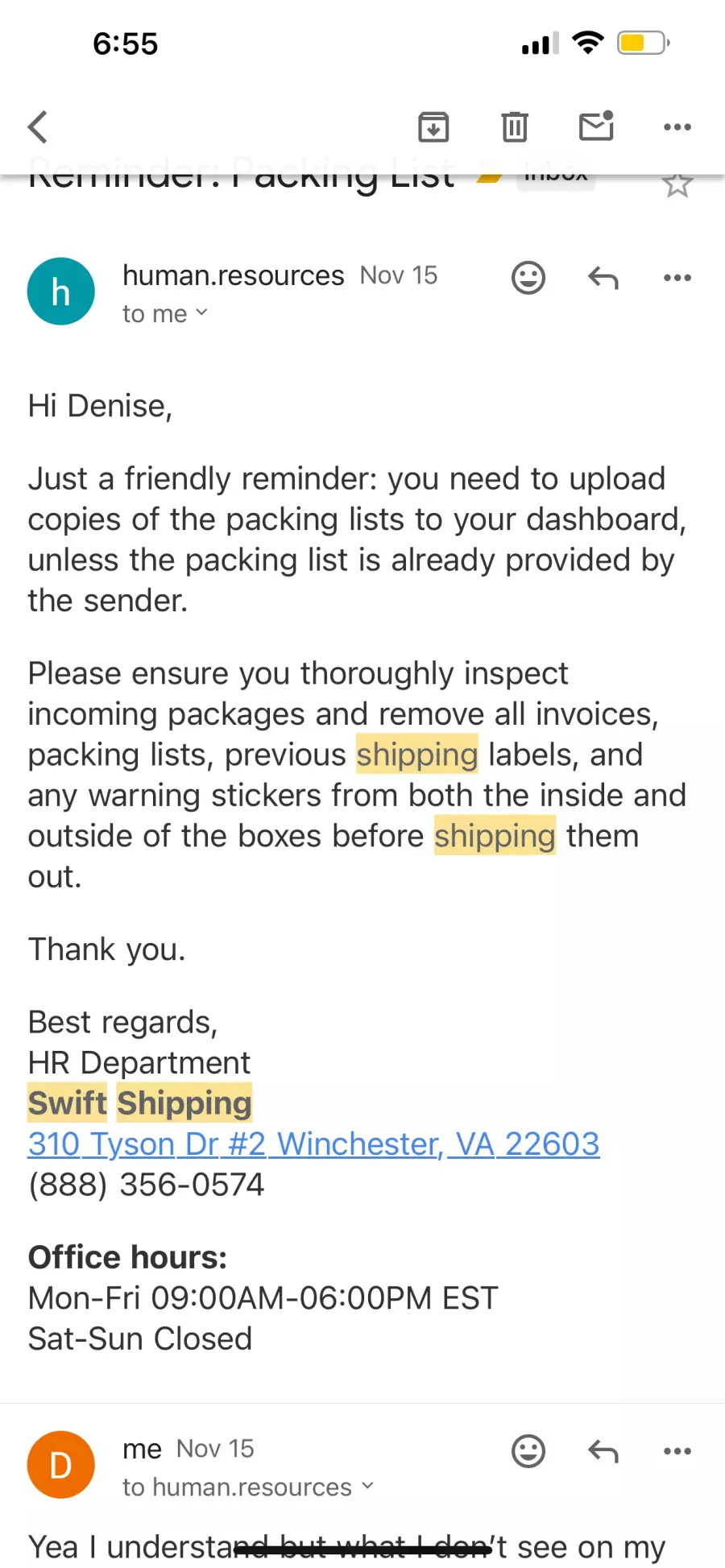This screenshot has width=725, height=1568.
Task: Tap the human.resources sender name
Action: pos(234,275)
